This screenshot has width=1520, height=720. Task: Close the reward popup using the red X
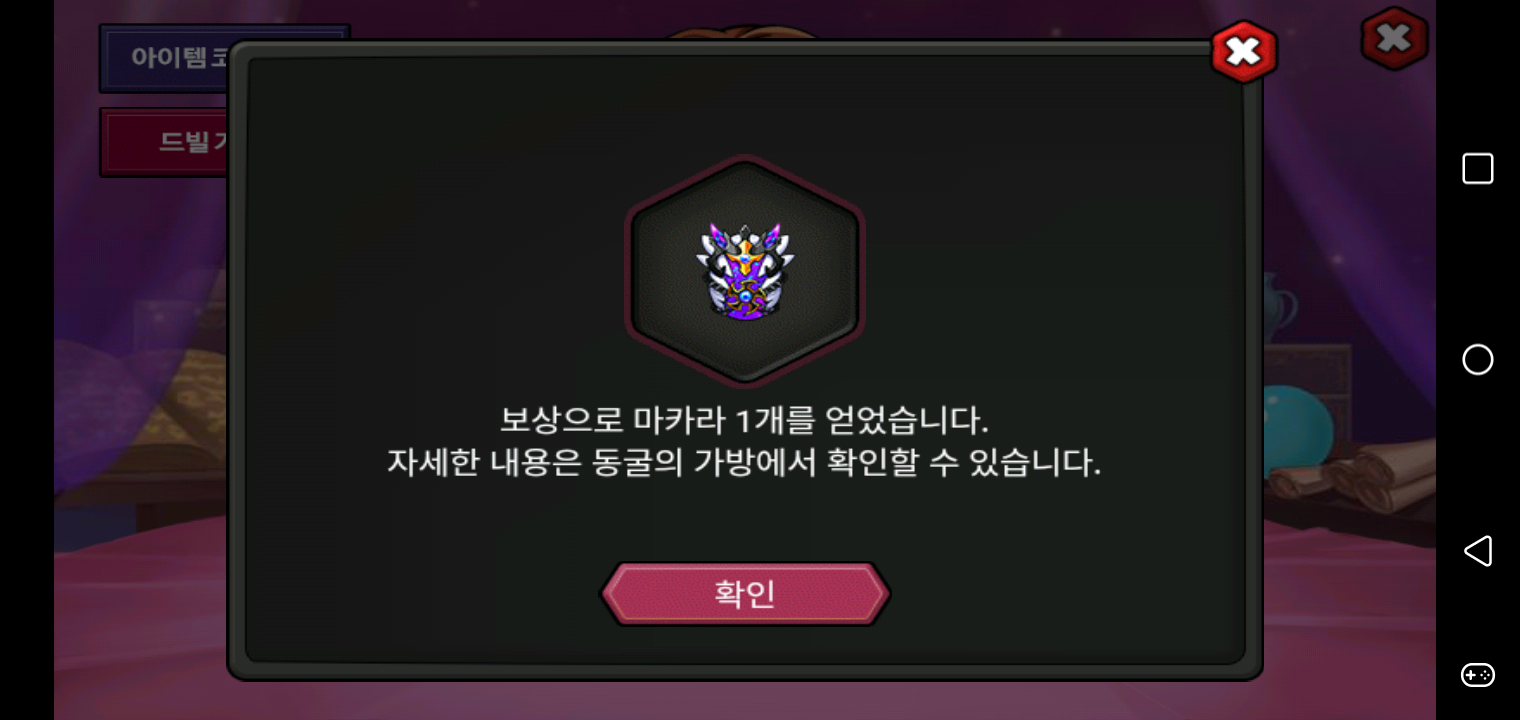coord(1244,51)
